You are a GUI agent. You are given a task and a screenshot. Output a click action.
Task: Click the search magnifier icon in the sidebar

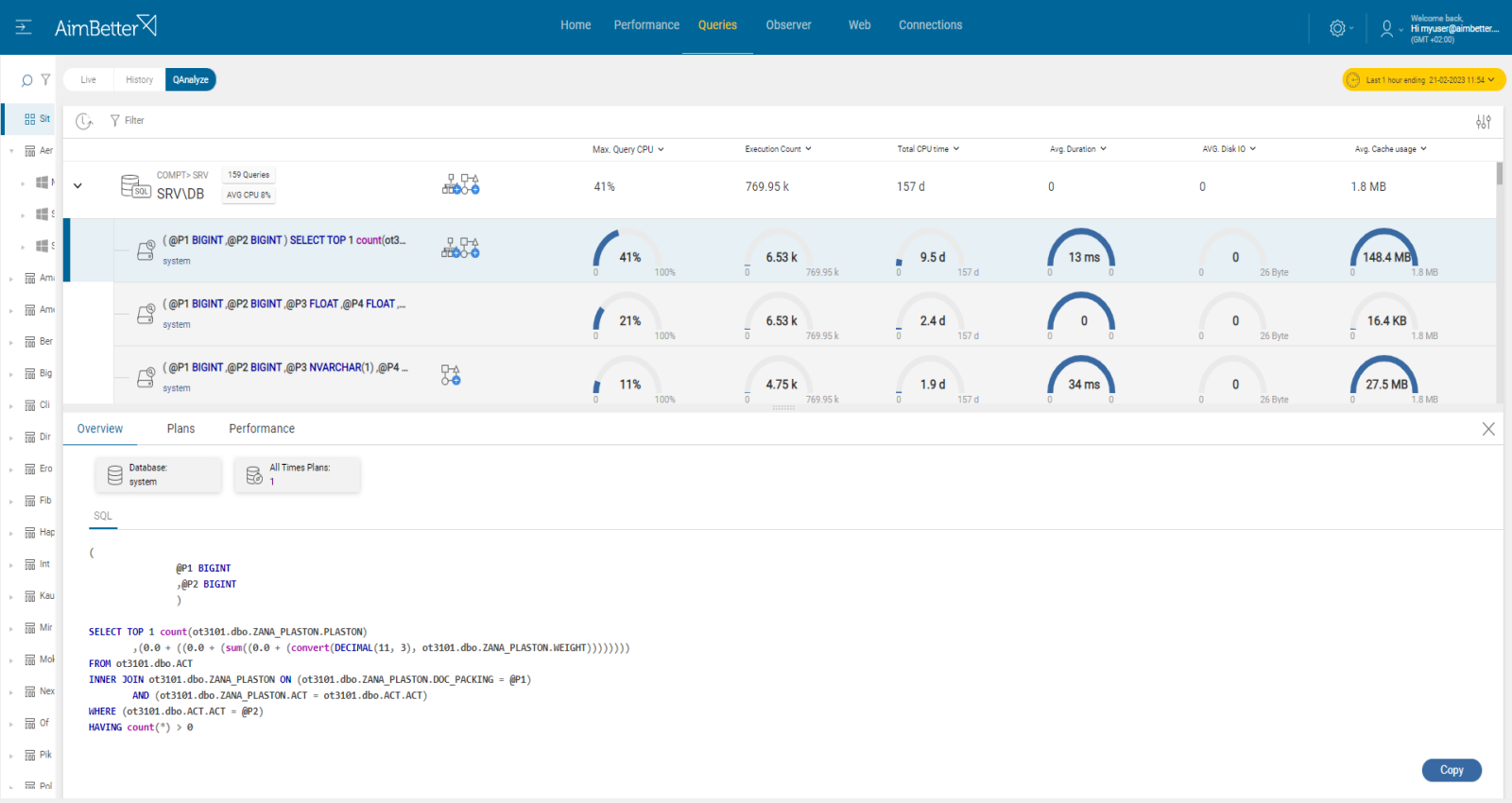coord(26,80)
